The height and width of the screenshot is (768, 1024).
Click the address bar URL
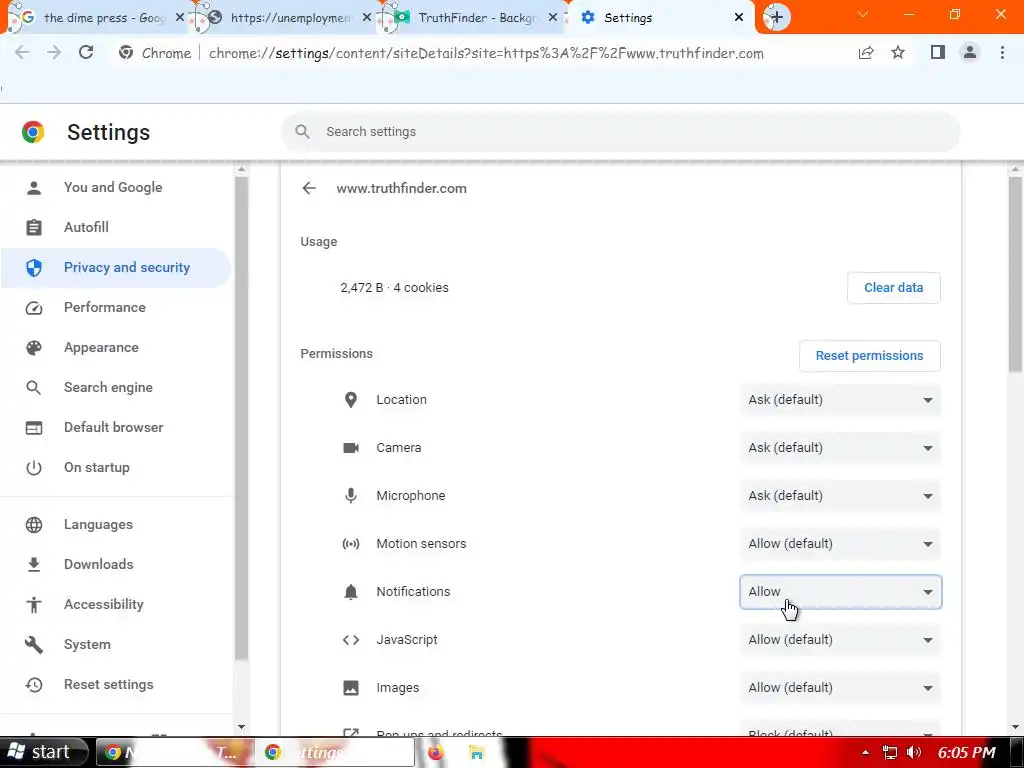486,53
